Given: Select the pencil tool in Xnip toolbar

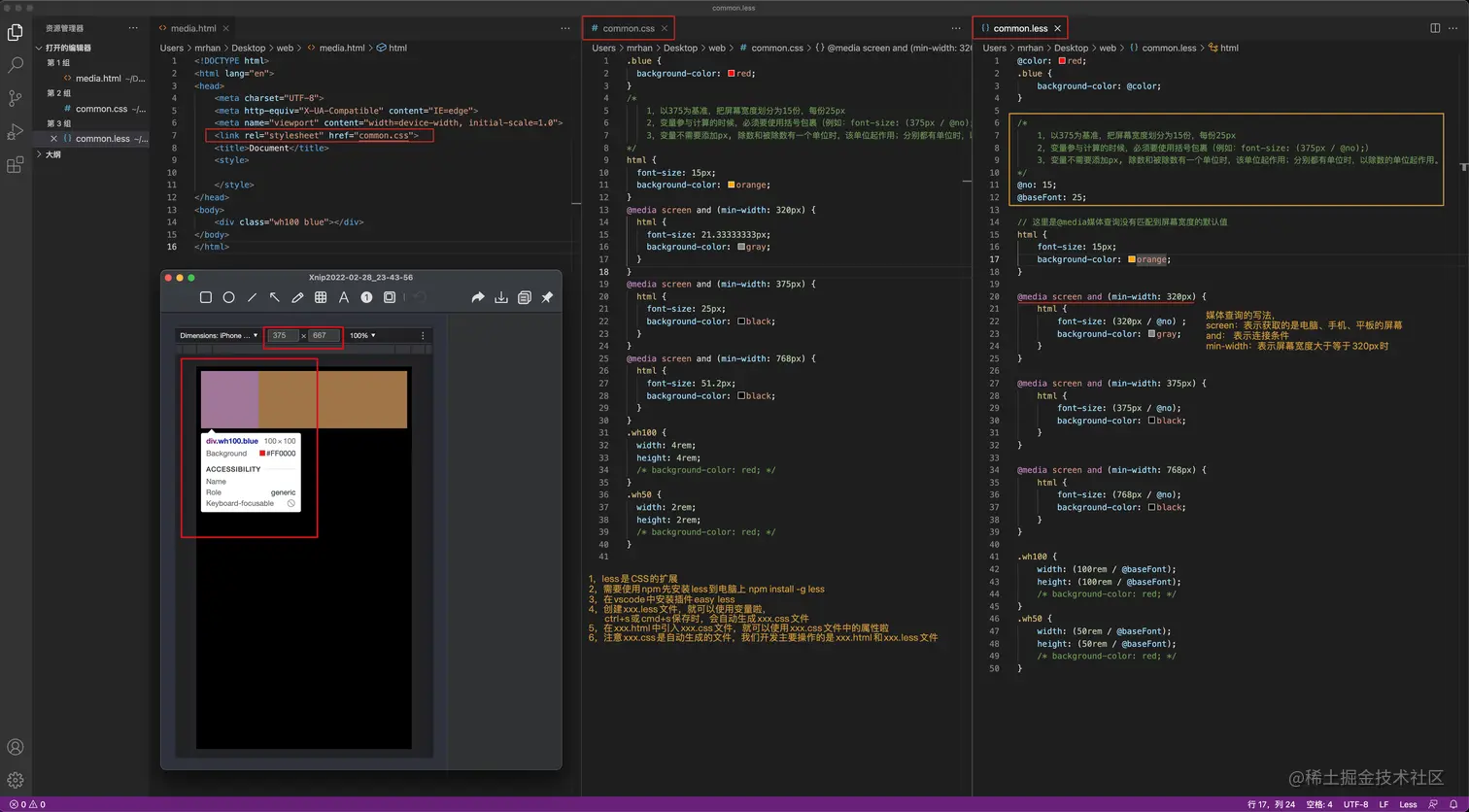Looking at the screenshot, I should tap(298, 297).
